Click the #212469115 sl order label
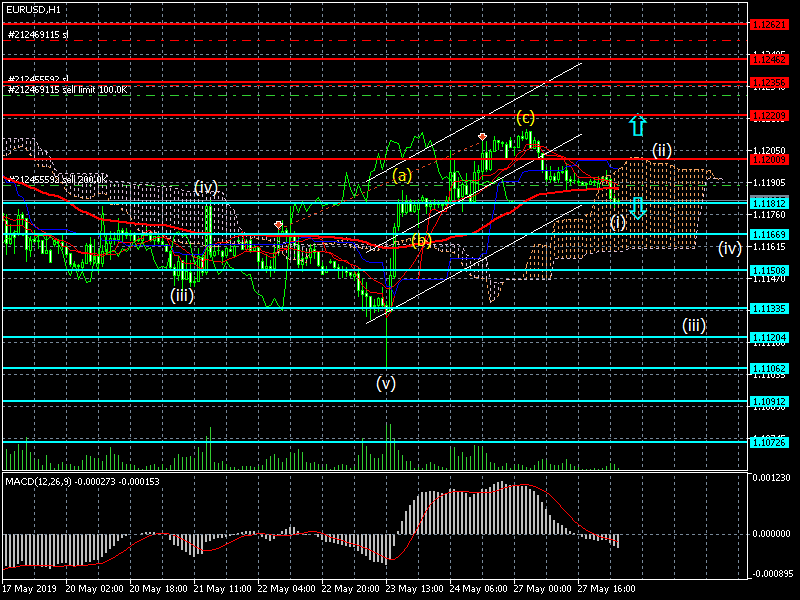800x600 pixels. point(38,35)
